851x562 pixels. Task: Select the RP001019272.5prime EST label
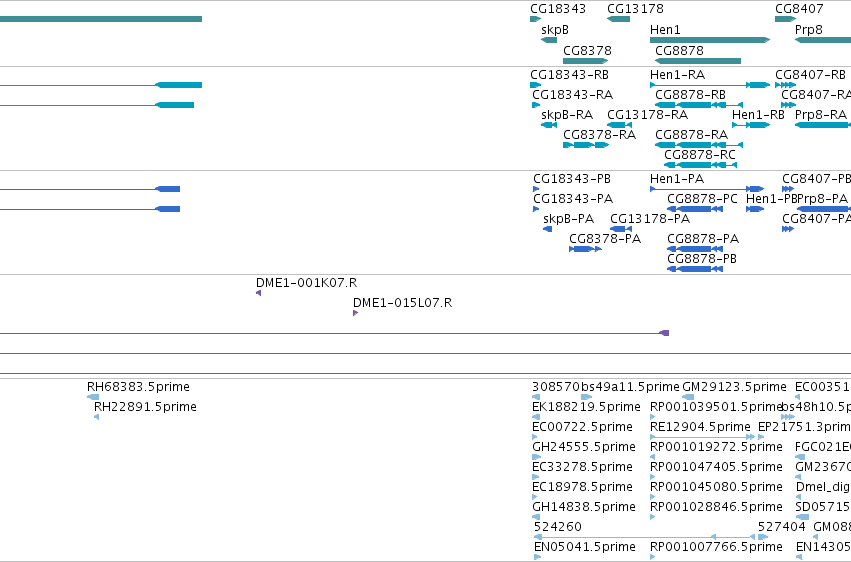tap(716, 447)
